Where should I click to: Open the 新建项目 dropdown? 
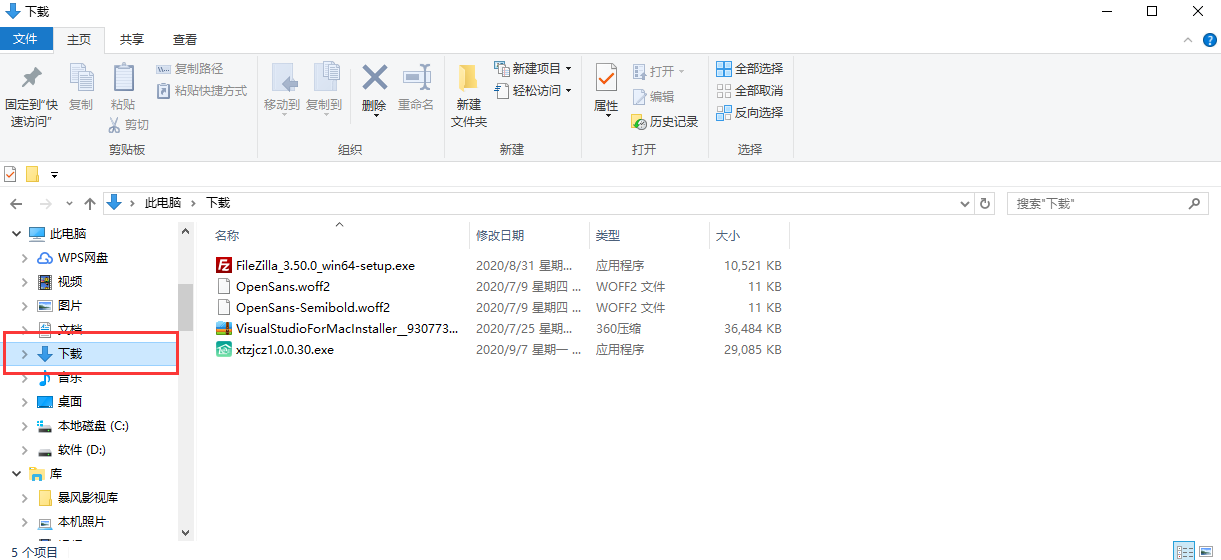pyautogui.click(x=533, y=69)
